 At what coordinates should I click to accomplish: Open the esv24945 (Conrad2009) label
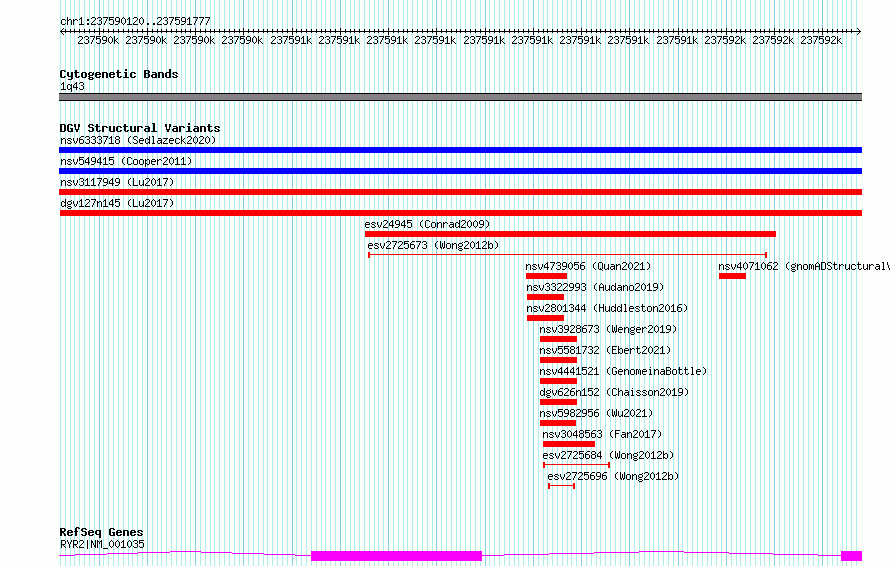click(x=427, y=224)
